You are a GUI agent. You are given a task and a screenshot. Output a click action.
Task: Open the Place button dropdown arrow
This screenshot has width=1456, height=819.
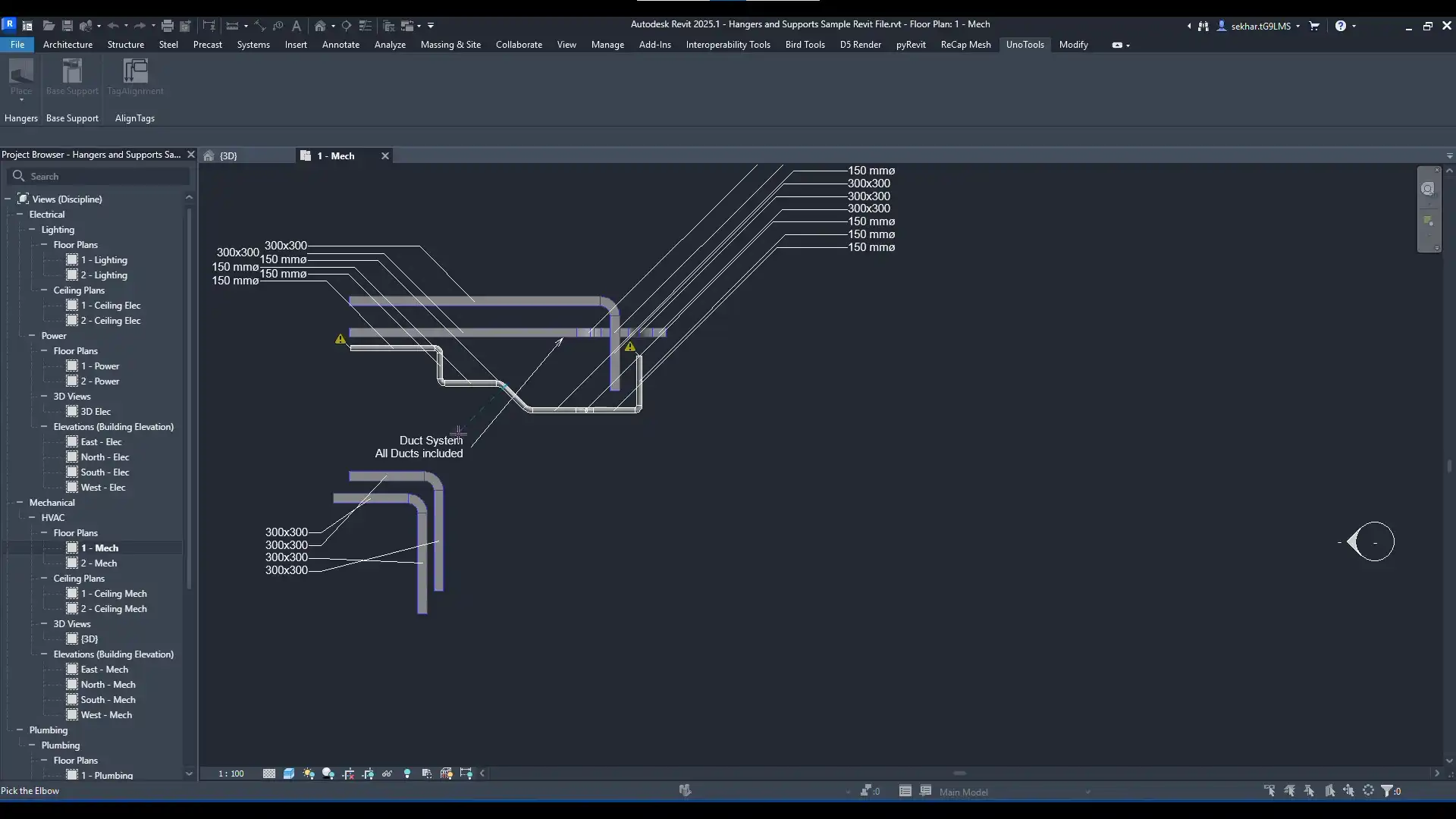click(x=21, y=100)
